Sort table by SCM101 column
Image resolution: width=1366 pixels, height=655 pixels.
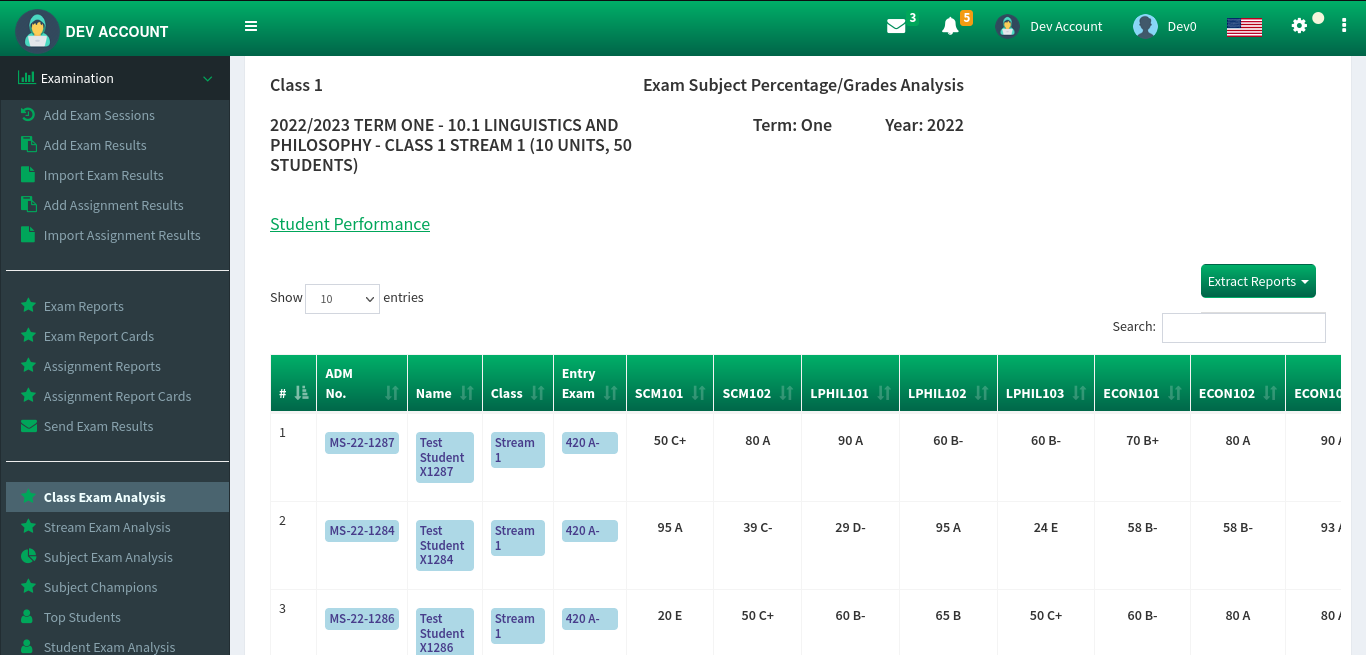(x=670, y=383)
